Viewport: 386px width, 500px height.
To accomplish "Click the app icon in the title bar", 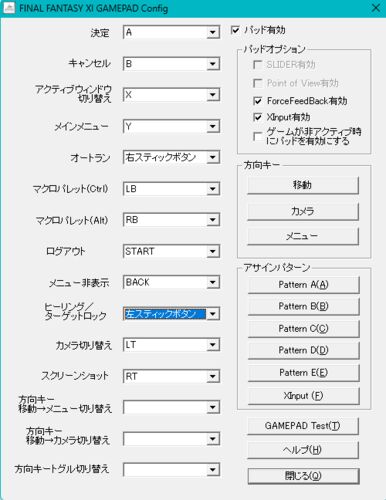I will coord(9,8).
